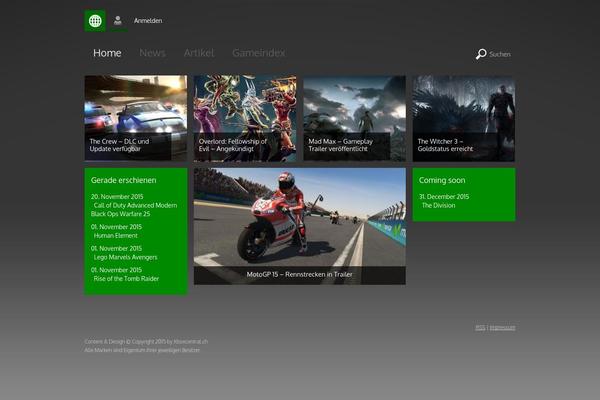Open The Crew DLC und Update tile
This screenshot has width=600, height=400.
pyautogui.click(x=136, y=118)
